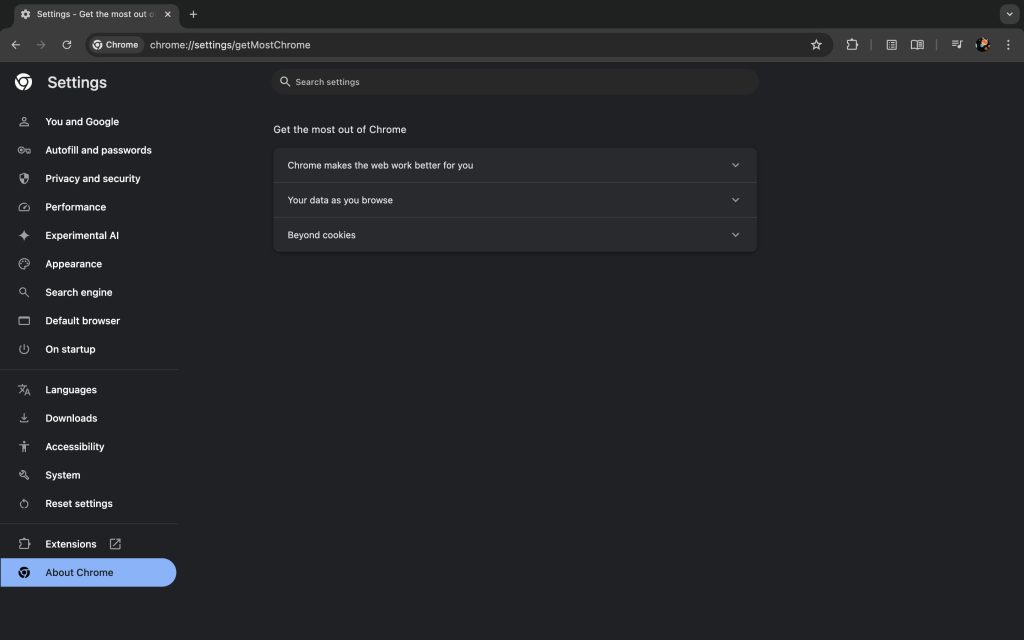
Task: Select Appearance in the sidebar
Action: [x=73, y=264]
